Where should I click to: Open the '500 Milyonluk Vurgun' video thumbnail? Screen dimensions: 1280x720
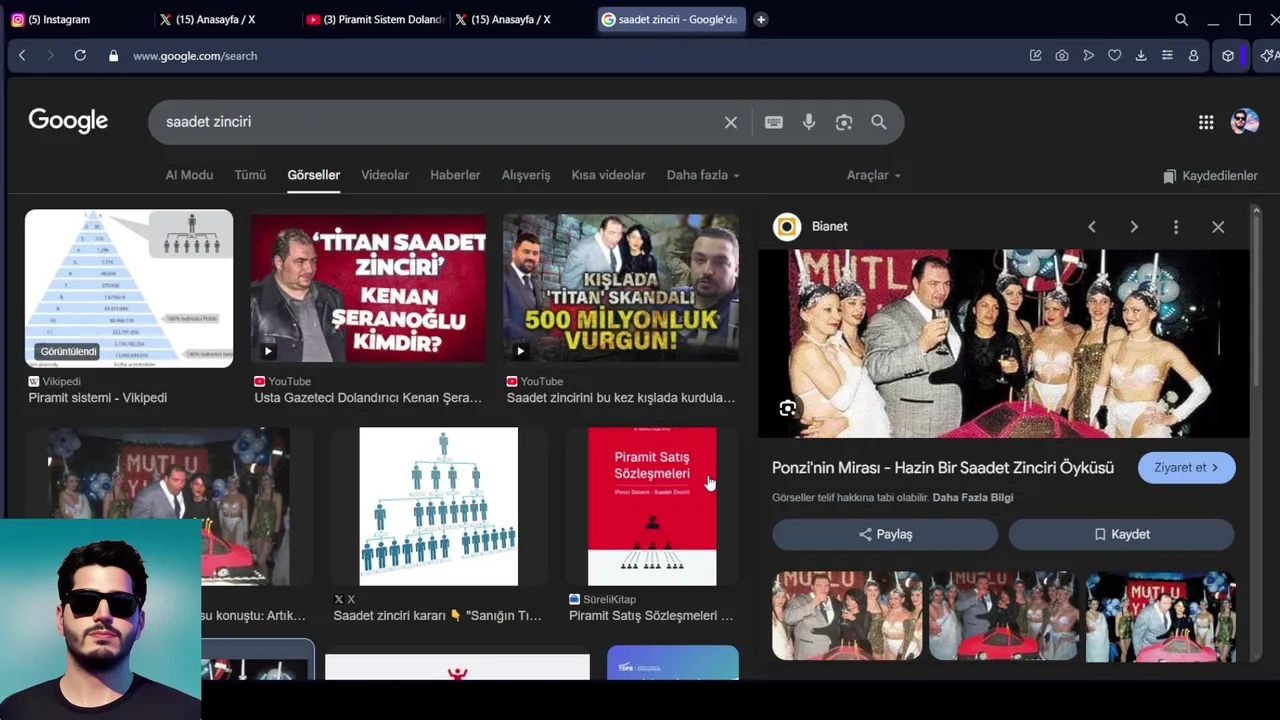pyautogui.click(x=621, y=288)
